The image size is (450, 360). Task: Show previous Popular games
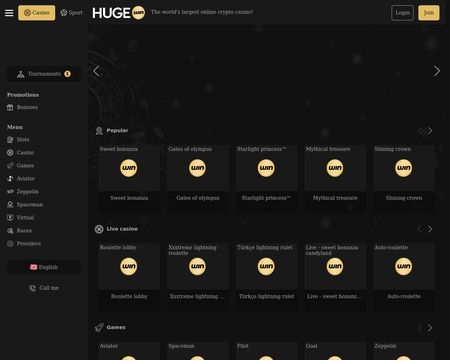(420, 131)
